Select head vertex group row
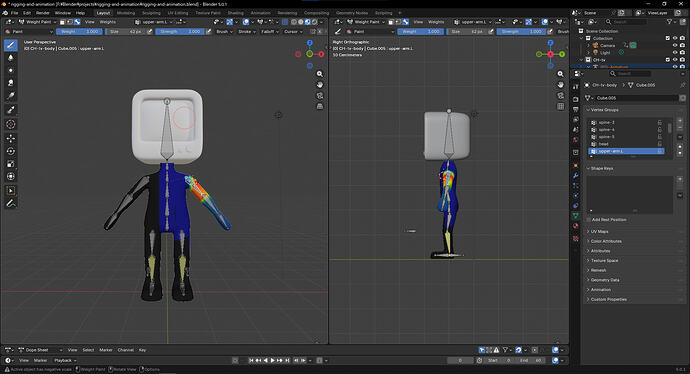Screen dimensions: 690x374 tap(626, 144)
